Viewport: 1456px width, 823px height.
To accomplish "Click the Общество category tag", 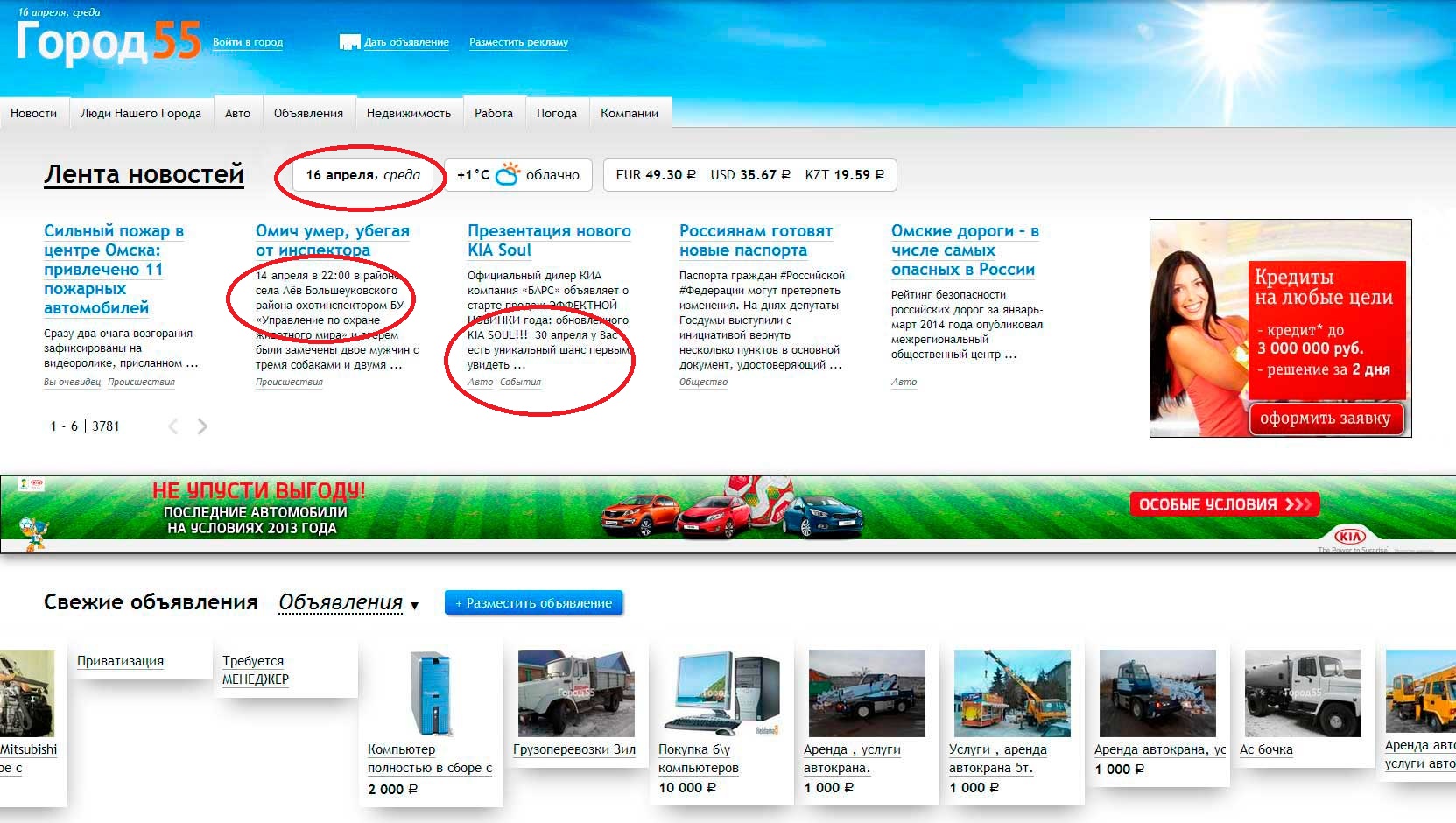I will tap(703, 382).
